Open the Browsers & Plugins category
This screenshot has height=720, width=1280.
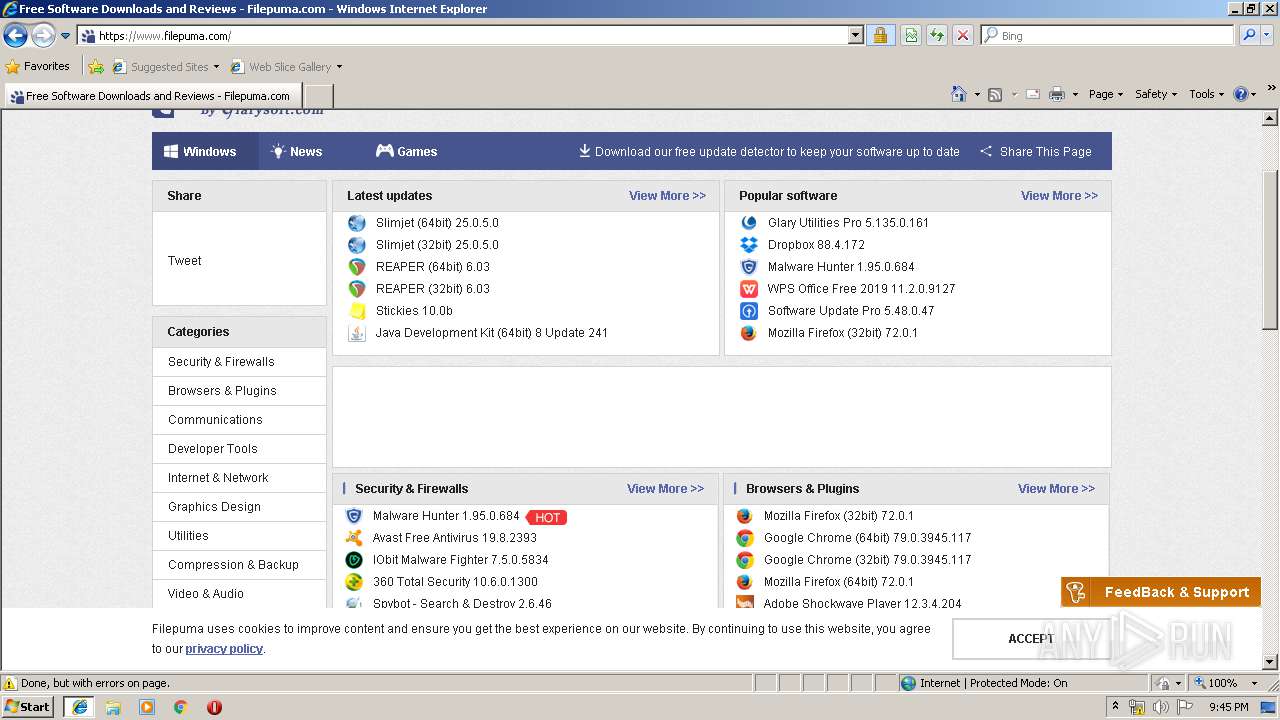(222, 391)
